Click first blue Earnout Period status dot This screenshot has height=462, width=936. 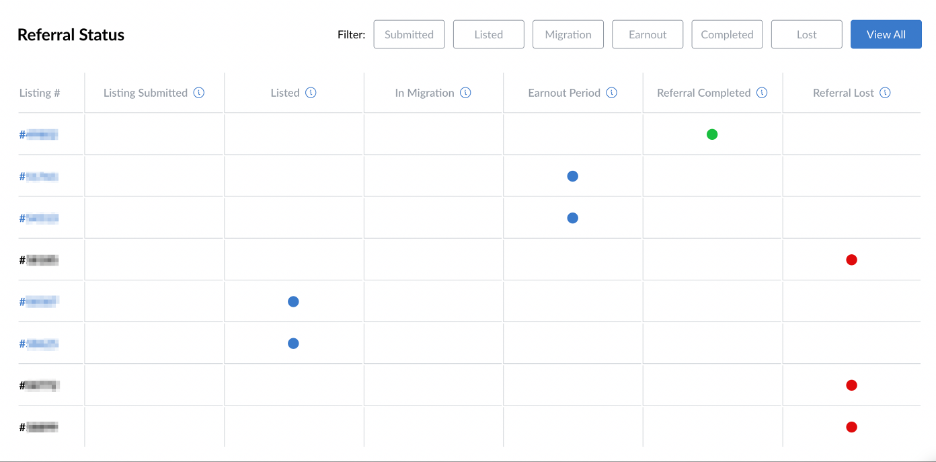tap(573, 176)
